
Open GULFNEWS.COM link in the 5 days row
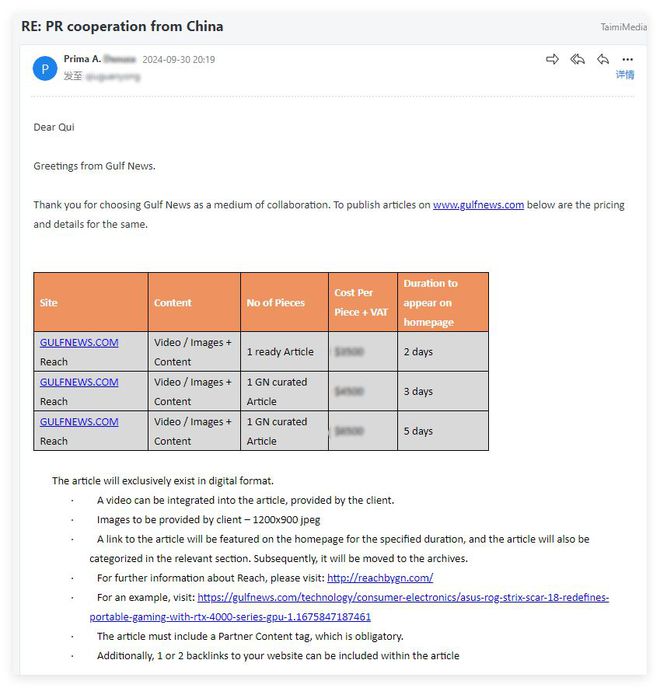pos(79,422)
